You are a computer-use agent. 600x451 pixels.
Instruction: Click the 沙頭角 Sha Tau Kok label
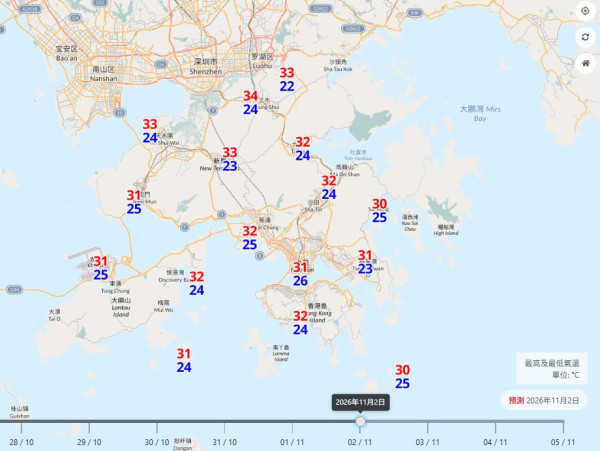(x=338, y=65)
